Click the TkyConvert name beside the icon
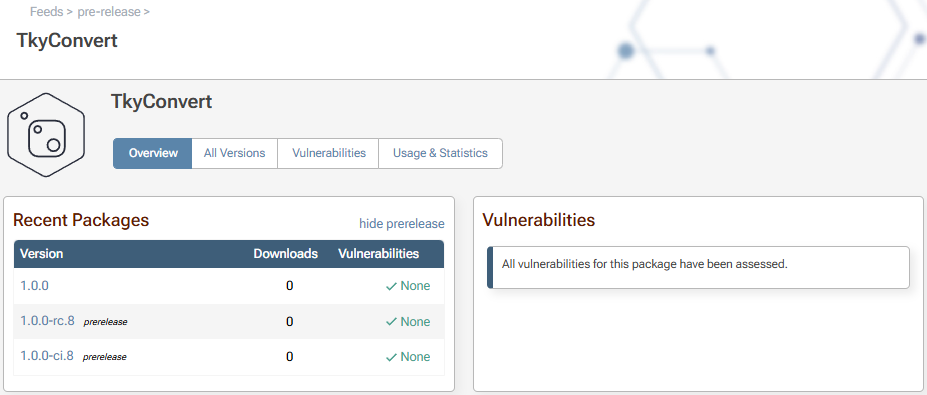The image size is (927, 395). click(161, 102)
